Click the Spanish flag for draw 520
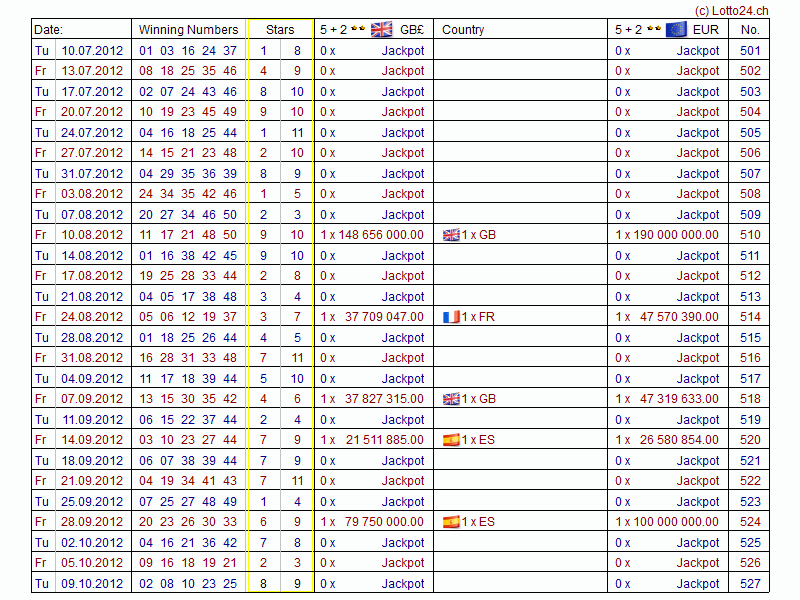The width and height of the screenshot is (800, 600). [x=451, y=440]
